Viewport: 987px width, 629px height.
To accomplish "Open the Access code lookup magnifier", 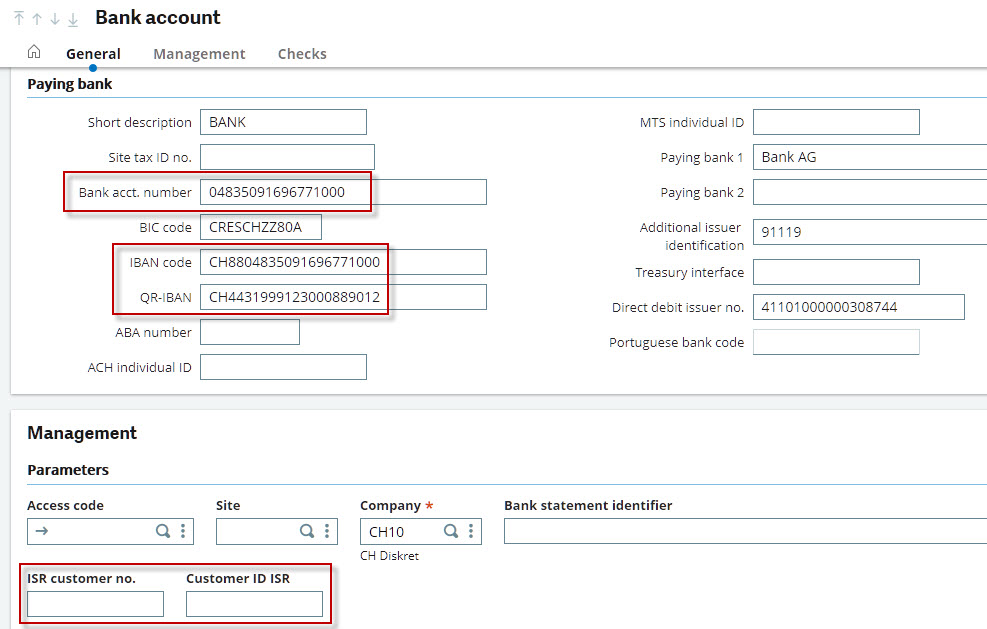I will point(163,532).
